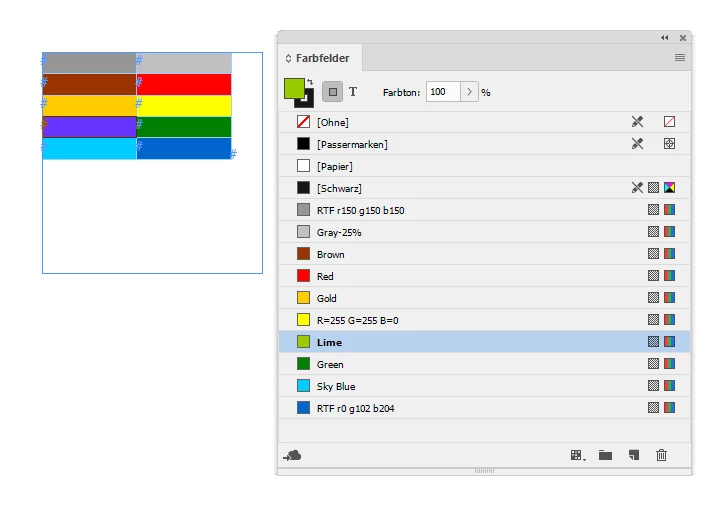Screen dimensions: 705x506
Task: Select the Red swatch row
Action: click(484, 276)
